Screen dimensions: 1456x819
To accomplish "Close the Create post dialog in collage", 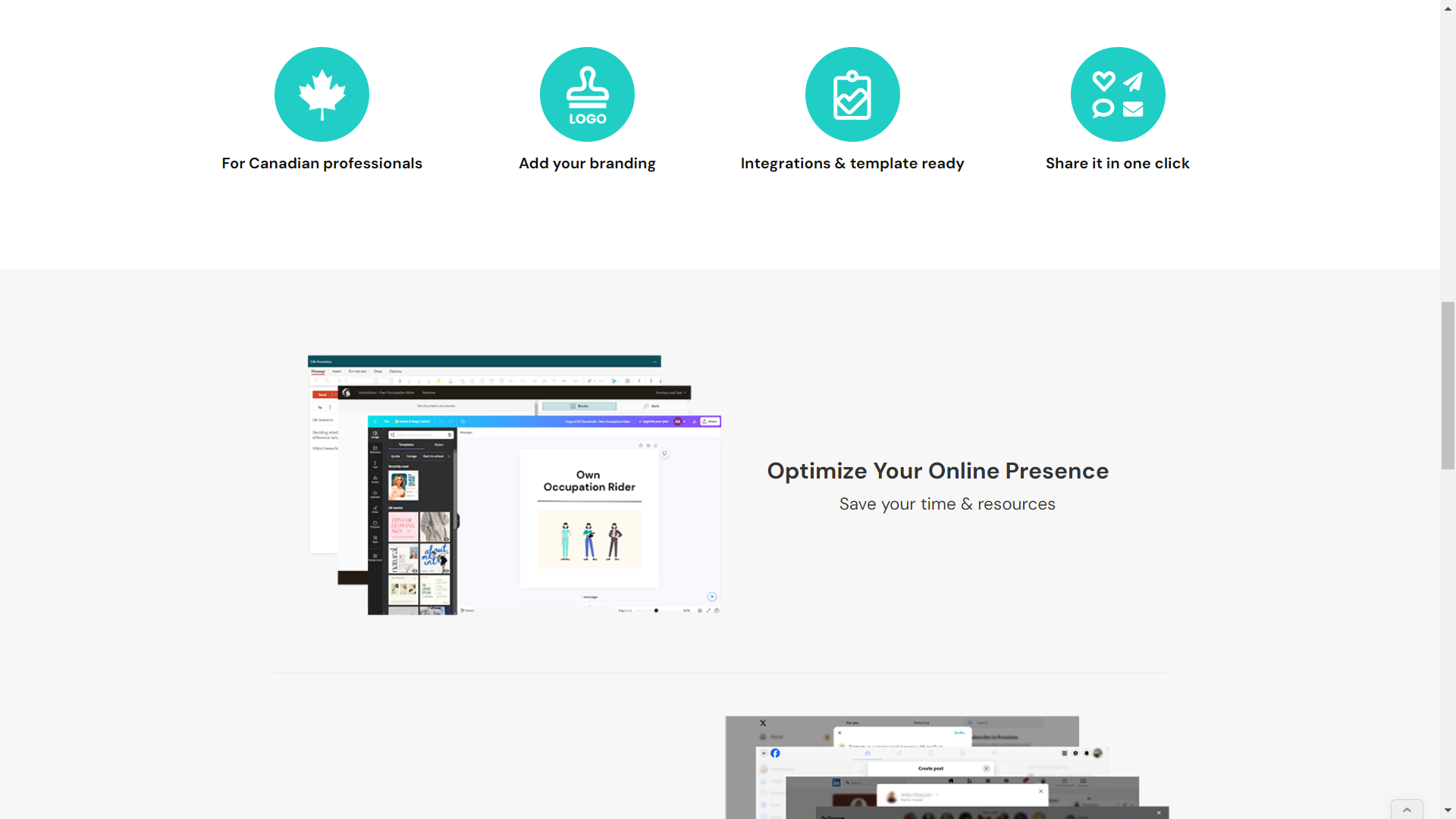I will [987, 768].
